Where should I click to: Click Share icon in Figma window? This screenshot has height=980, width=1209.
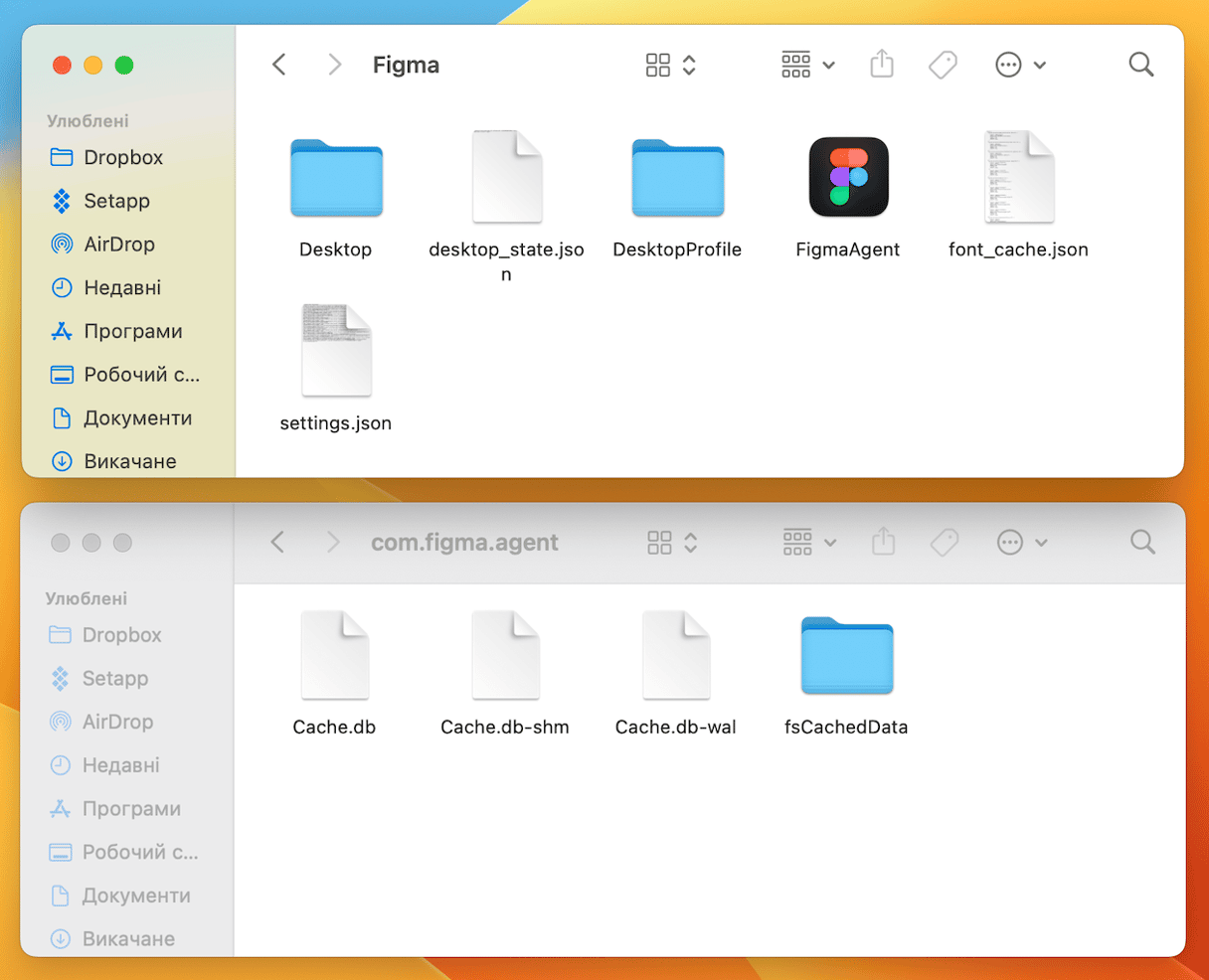click(x=882, y=66)
